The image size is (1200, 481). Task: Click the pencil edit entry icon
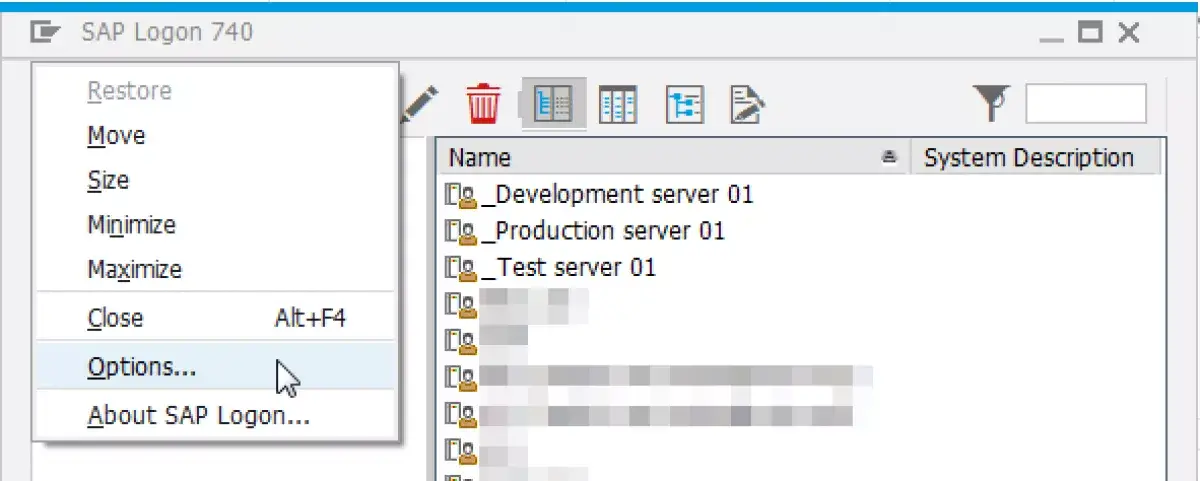pos(420,104)
